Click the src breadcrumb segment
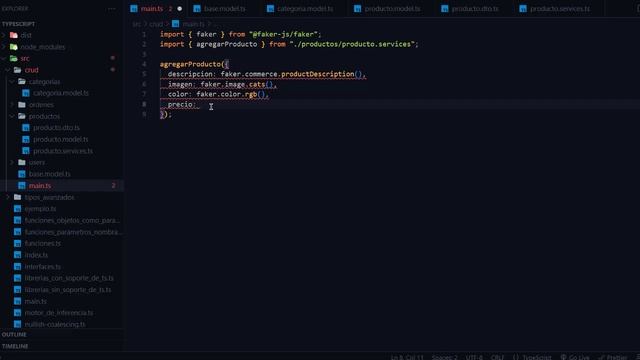Viewport: 640px width, 360px height. (x=136, y=24)
